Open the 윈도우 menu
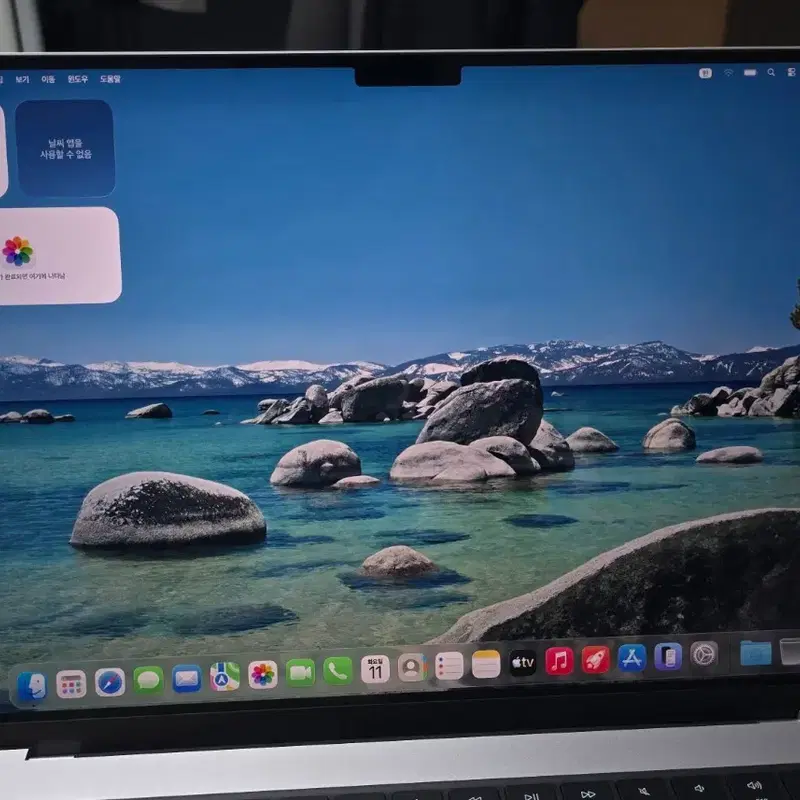Screen dimensions: 800x800 tap(78, 79)
